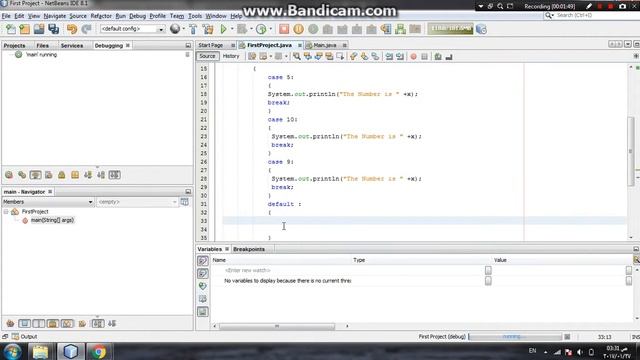Click the globe browser icon
Viewport: 640px width, 360px height.
tap(175, 29)
